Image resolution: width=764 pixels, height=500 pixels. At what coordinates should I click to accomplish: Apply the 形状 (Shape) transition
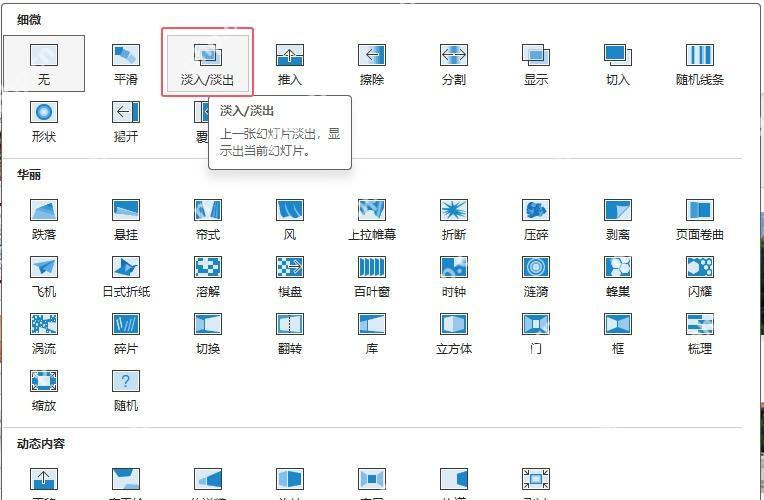tap(44, 121)
